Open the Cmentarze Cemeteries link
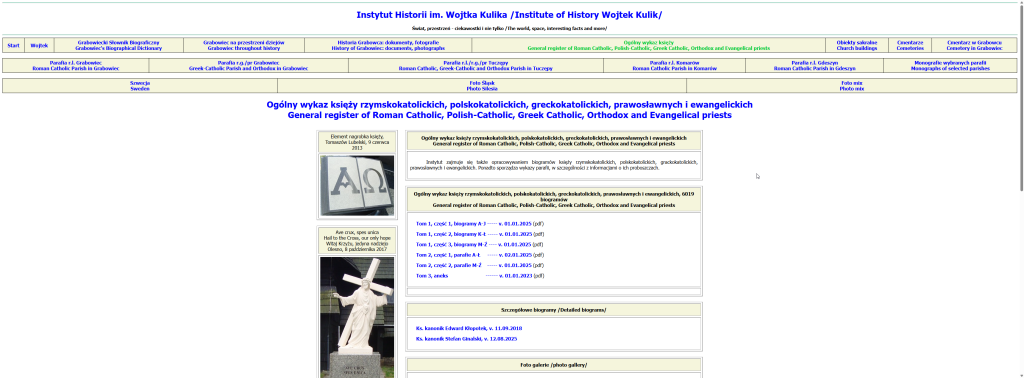Image resolution: width=1024 pixels, height=378 pixels. coord(910,45)
